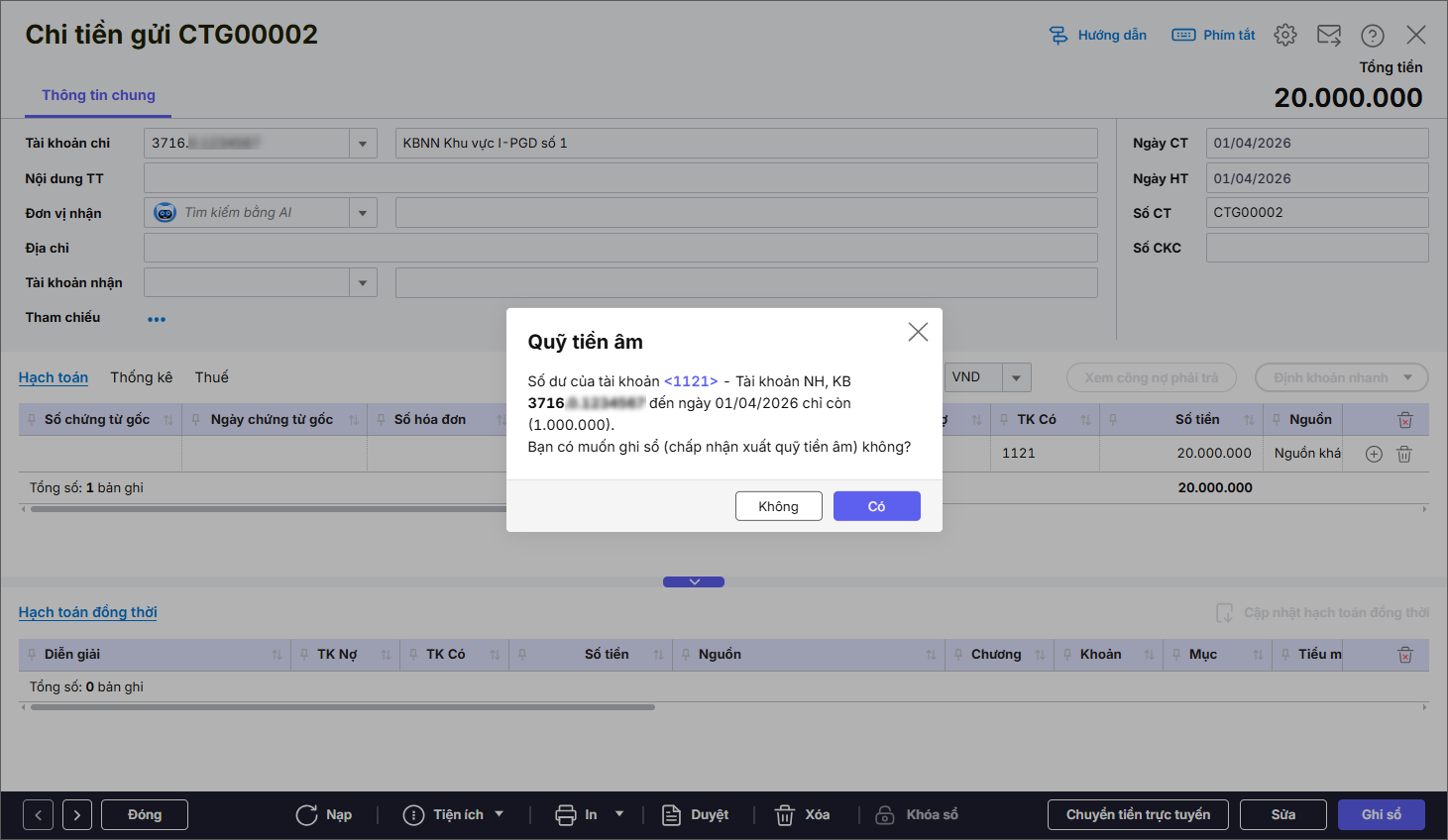Viewport: 1448px width, 840px height.
Task: Click the Tham chiếu three-dots icon
Action: click(x=157, y=319)
